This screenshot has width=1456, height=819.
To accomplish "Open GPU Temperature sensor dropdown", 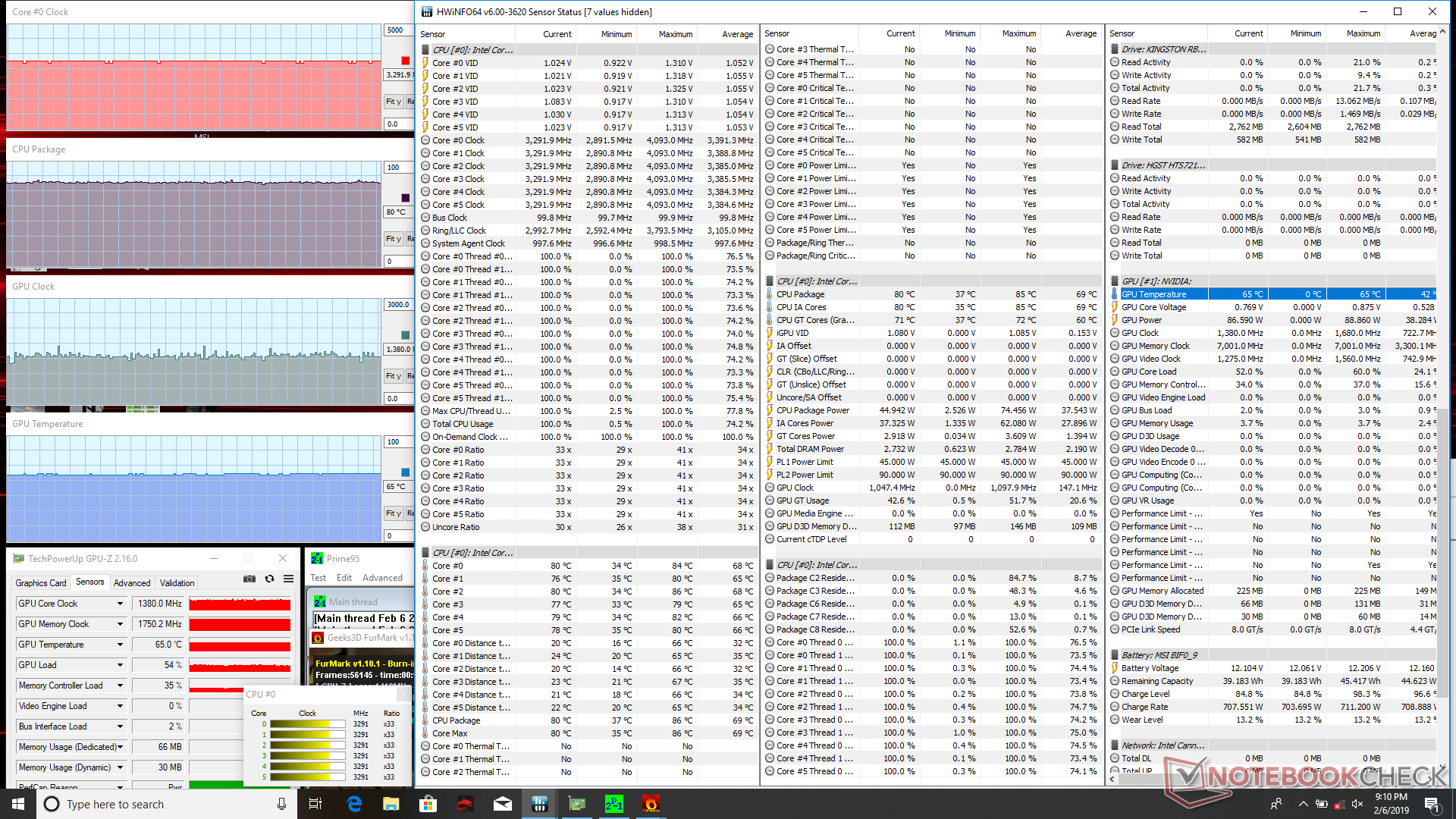I will (x=120, y=645).
